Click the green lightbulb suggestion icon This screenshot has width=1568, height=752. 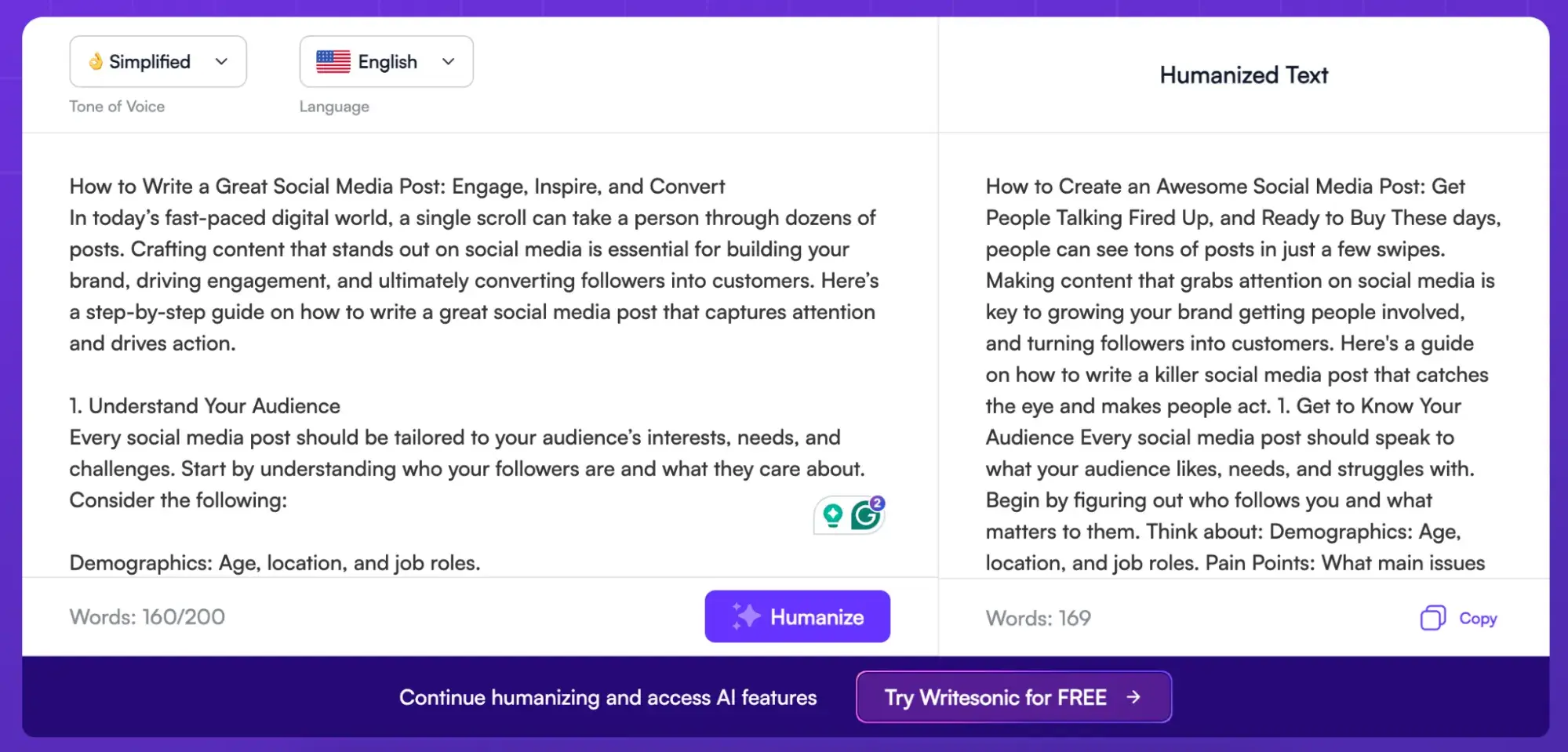832,515
